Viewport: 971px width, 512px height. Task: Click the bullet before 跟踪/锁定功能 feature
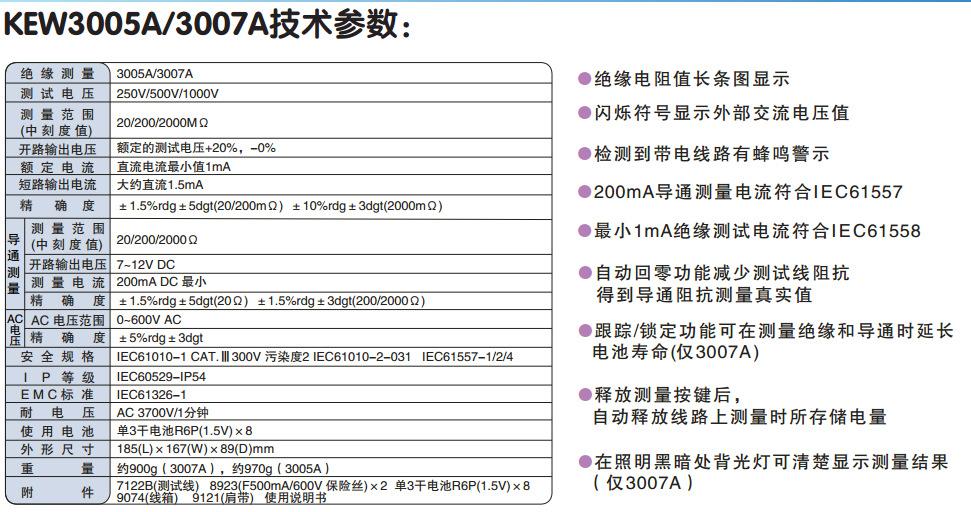point(585,331)
